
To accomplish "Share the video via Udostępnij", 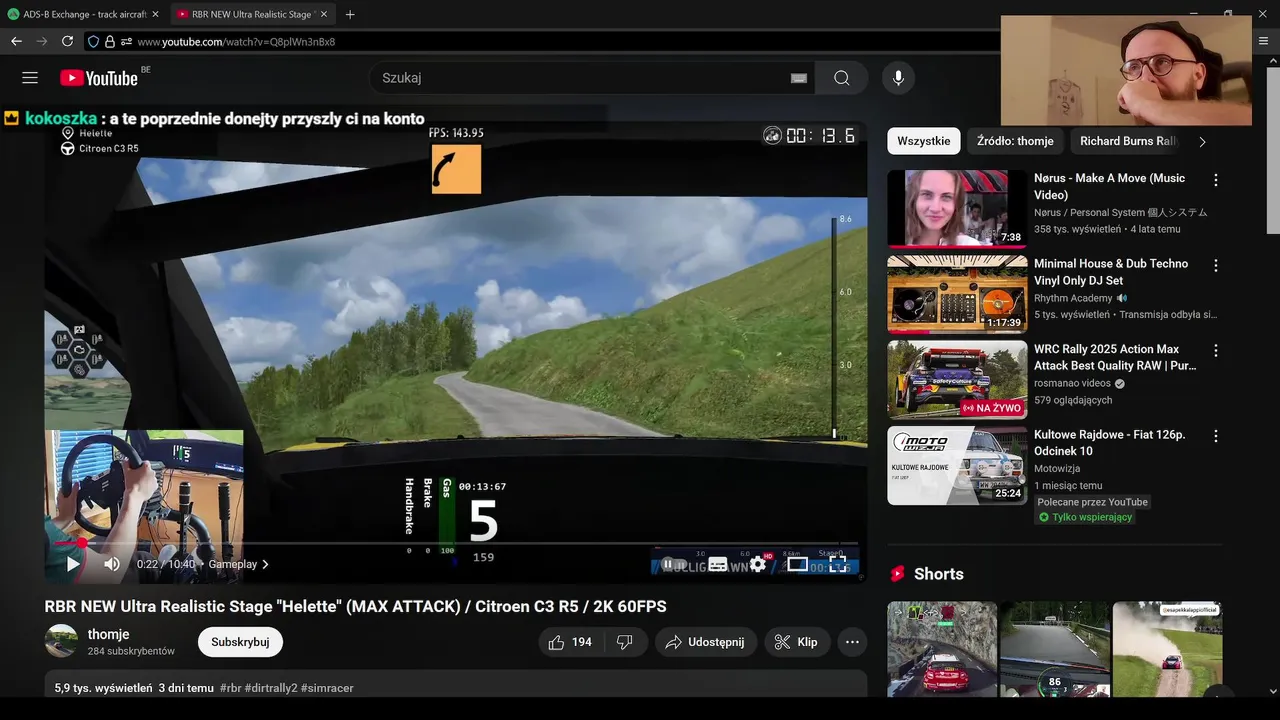I will tap(705, 642).
